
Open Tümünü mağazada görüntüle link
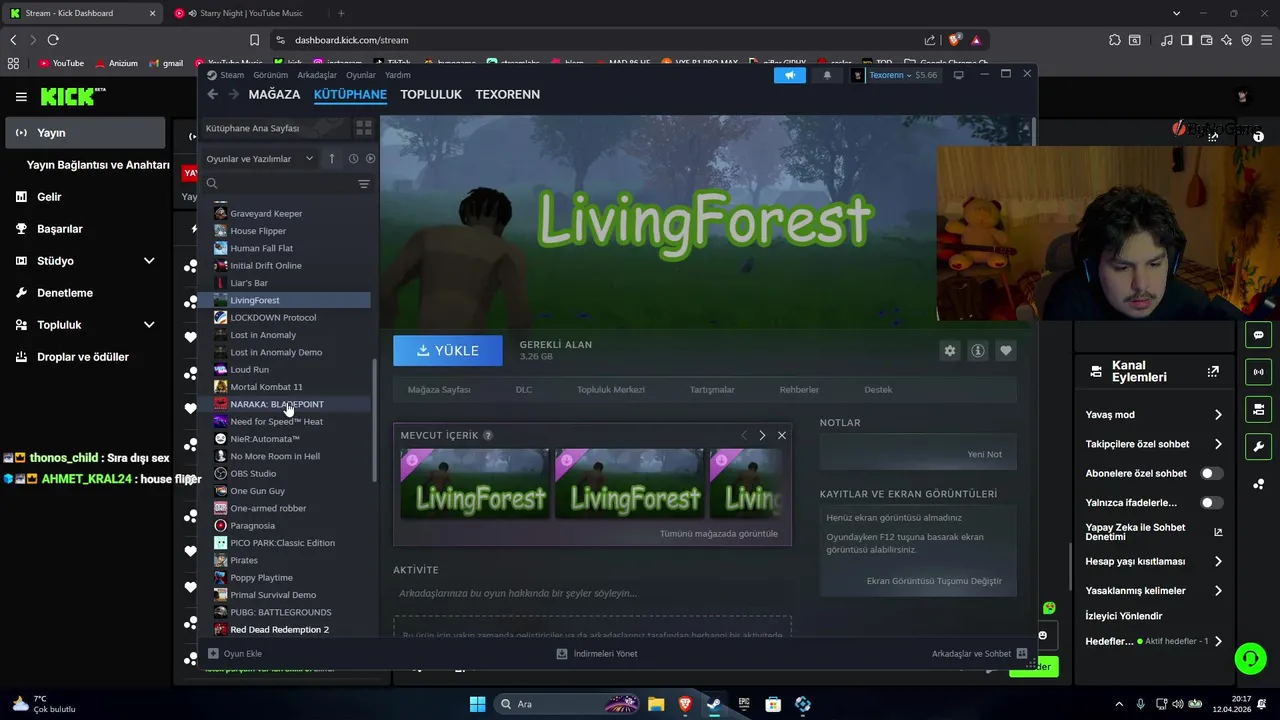click(x=718, y=533)
